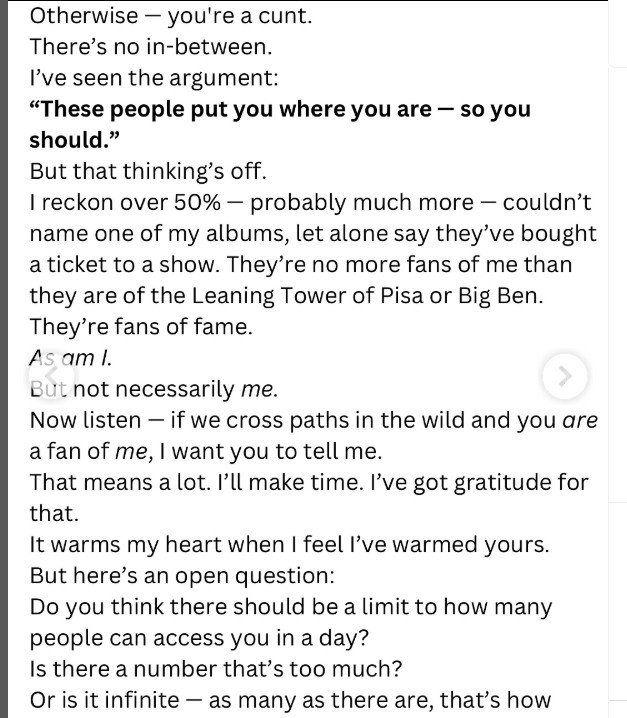Click the italic line "As am I."
627x718 pixels.
tap(71, 358)
